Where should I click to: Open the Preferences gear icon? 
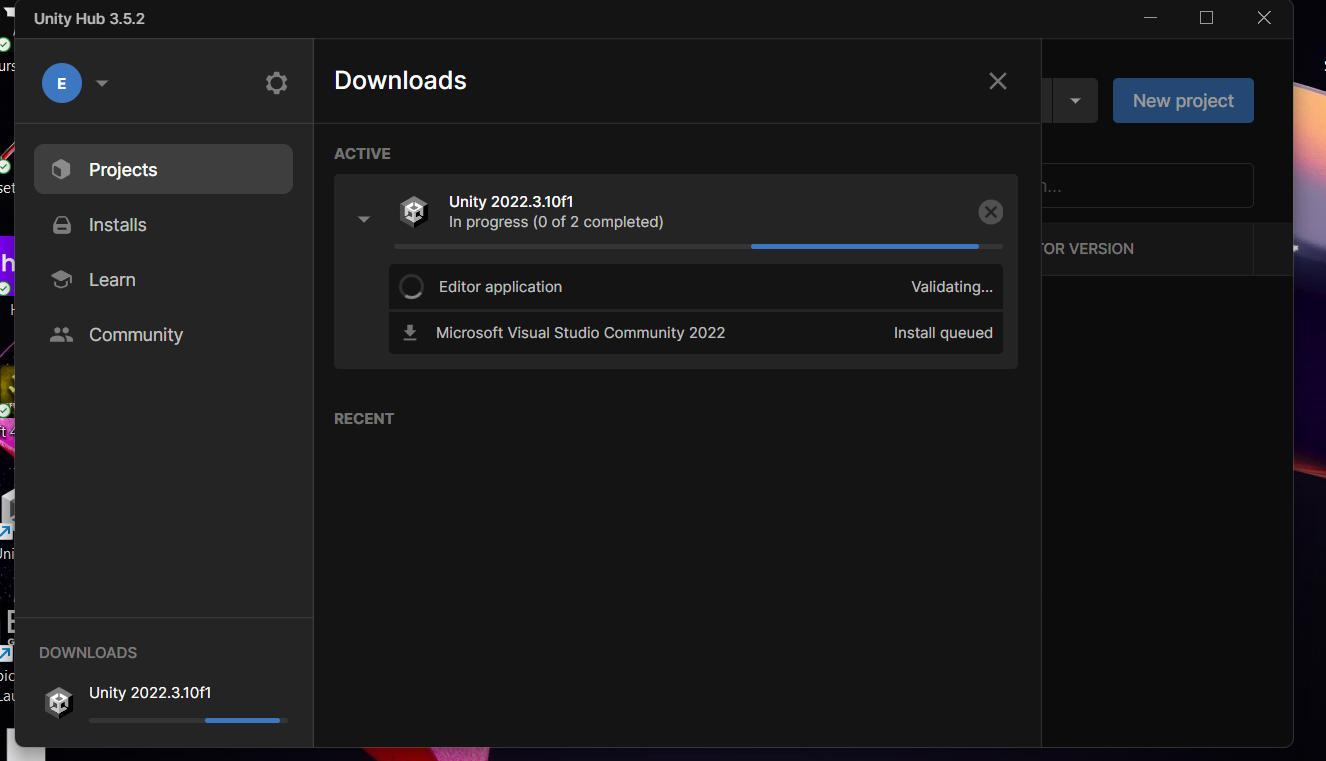click(276, 83)
